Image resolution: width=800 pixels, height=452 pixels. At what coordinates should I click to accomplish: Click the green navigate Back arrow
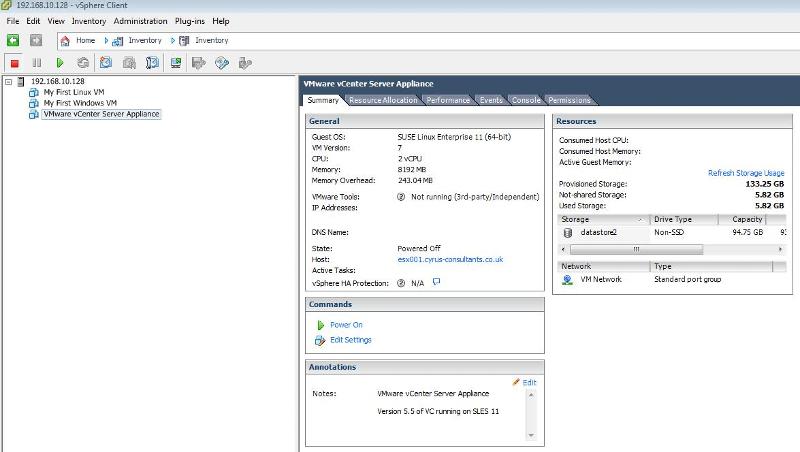tap(13, 40)
